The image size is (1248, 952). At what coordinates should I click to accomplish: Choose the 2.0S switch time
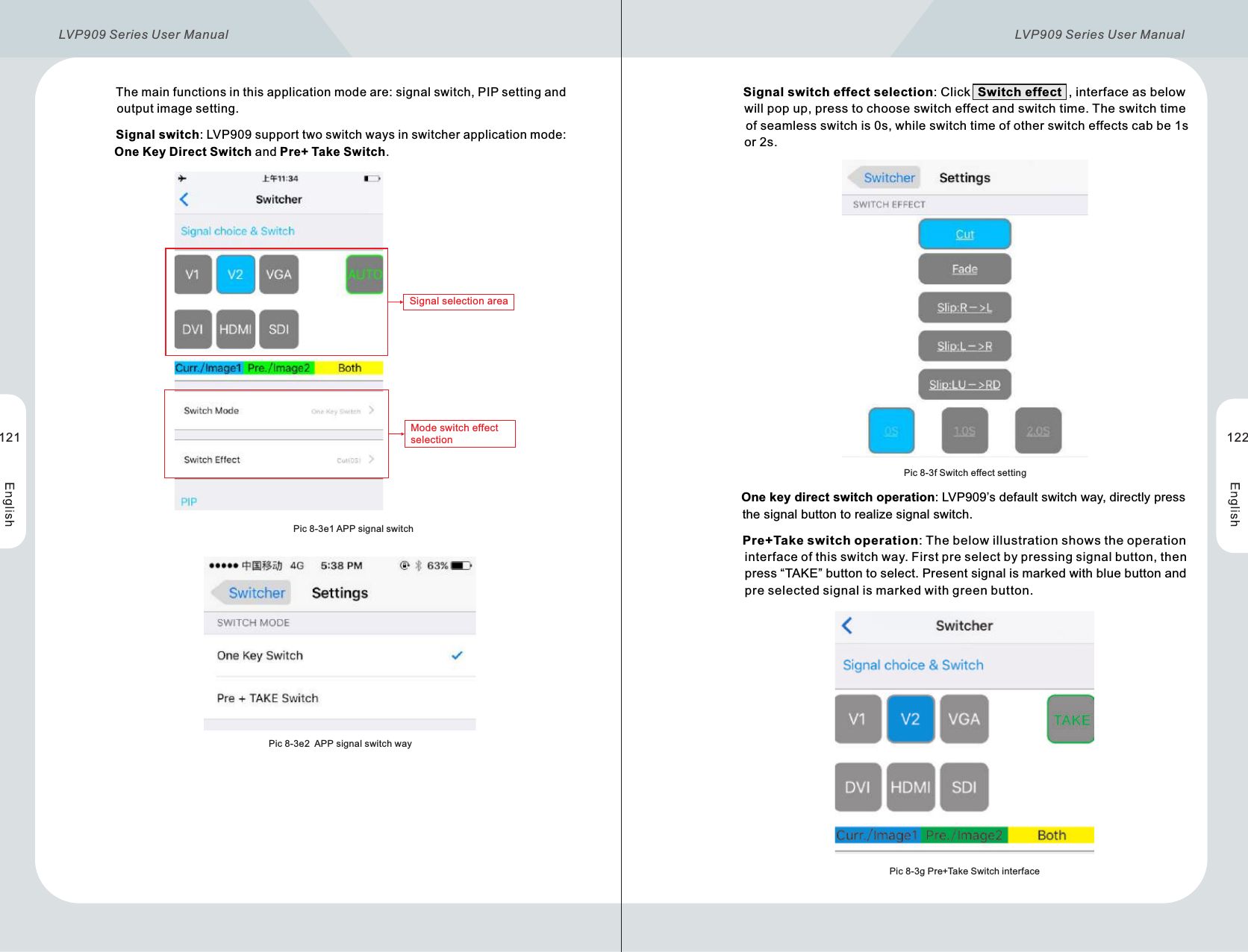pyautogui.click(x=1038, y=430)
